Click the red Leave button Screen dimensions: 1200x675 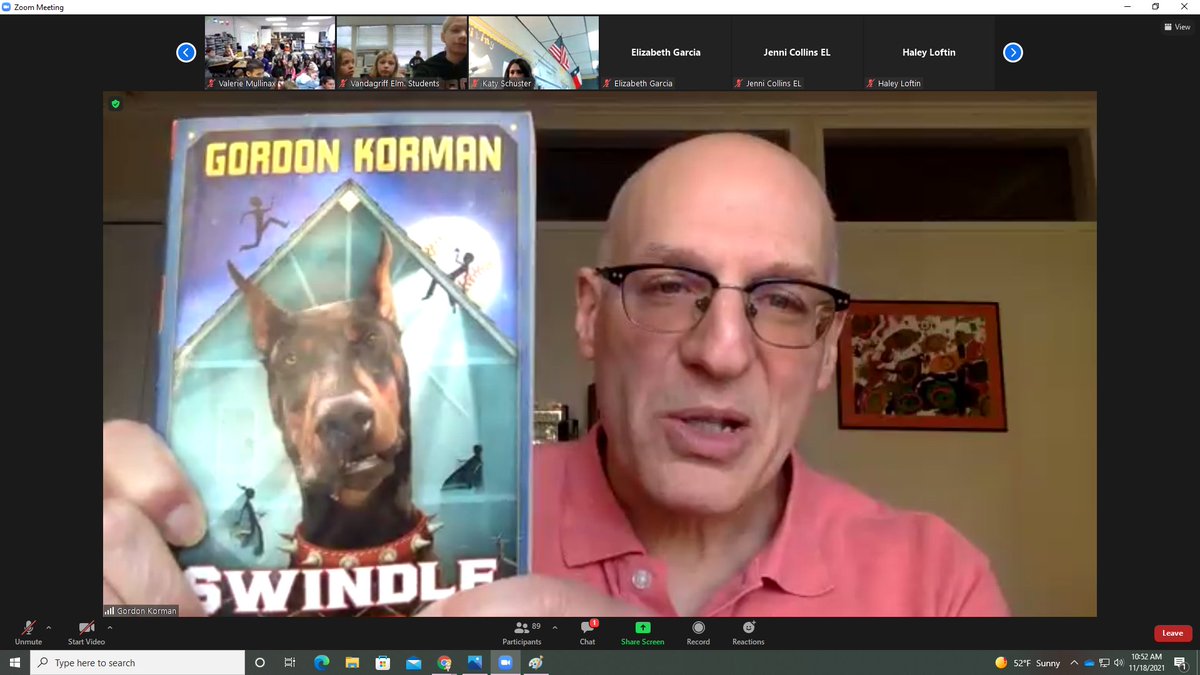pyautogui.click(x=1172, y=633)
